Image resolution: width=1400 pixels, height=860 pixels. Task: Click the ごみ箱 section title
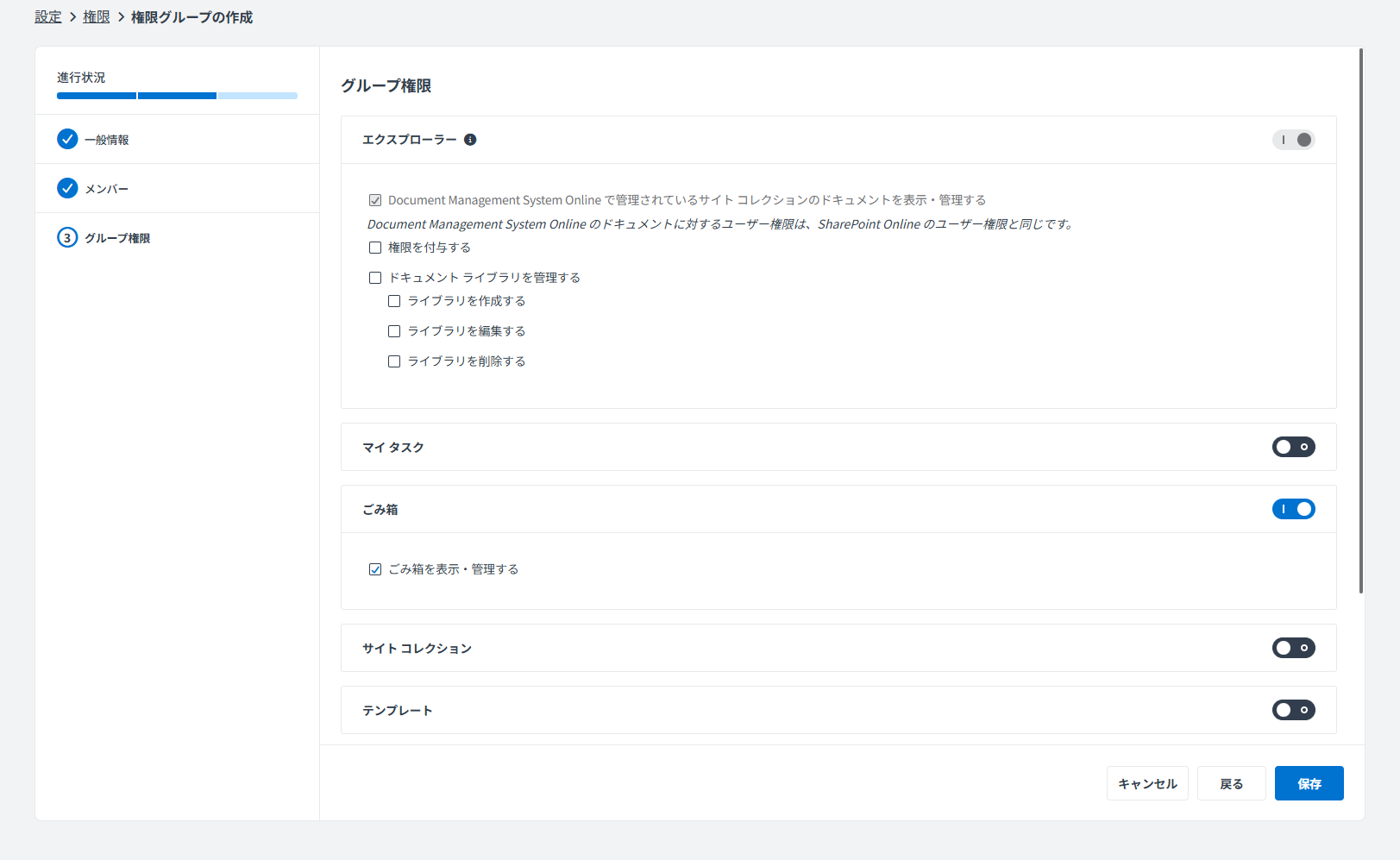(x=380, y=509)
